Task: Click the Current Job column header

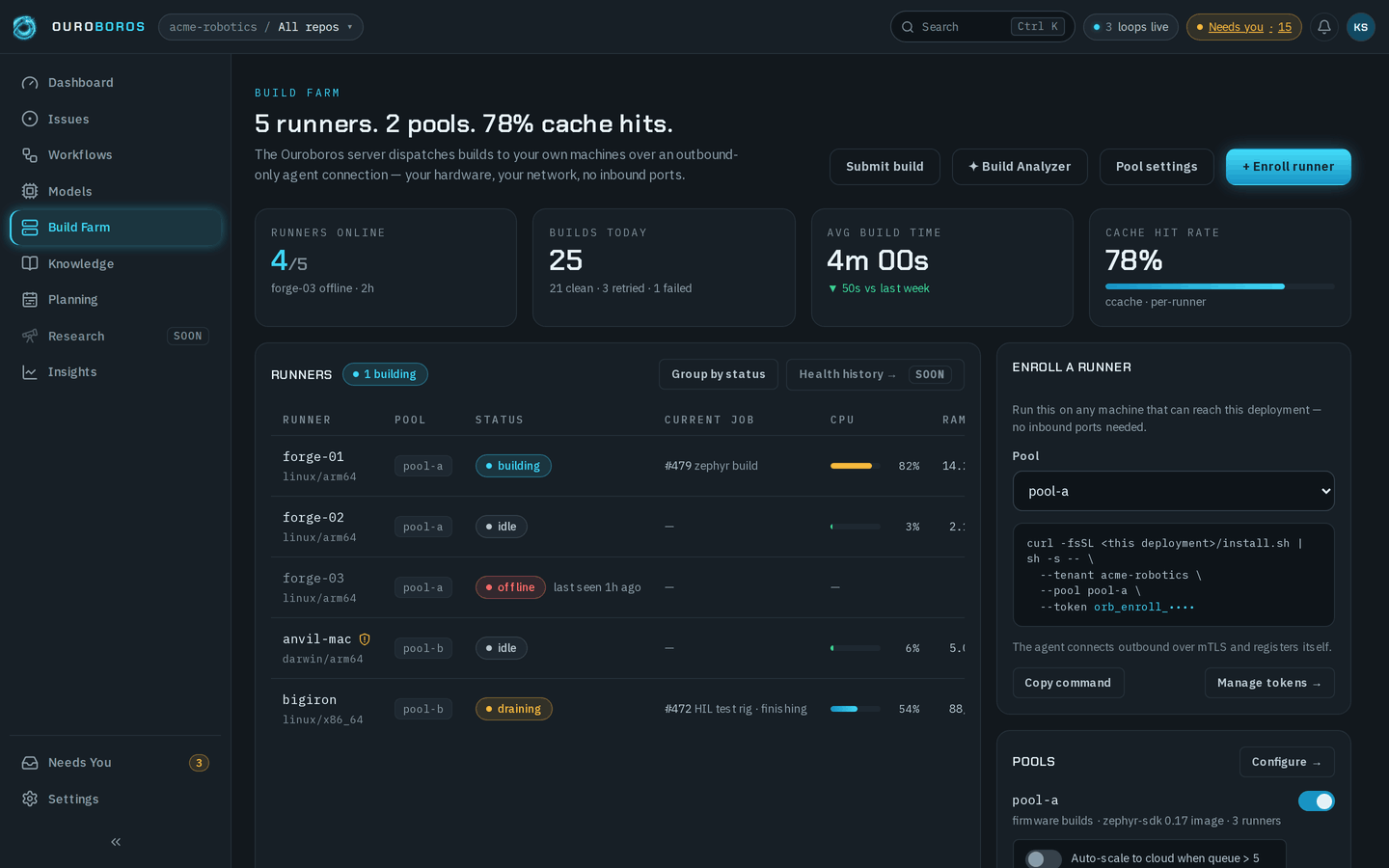Action: coord(709,420)
